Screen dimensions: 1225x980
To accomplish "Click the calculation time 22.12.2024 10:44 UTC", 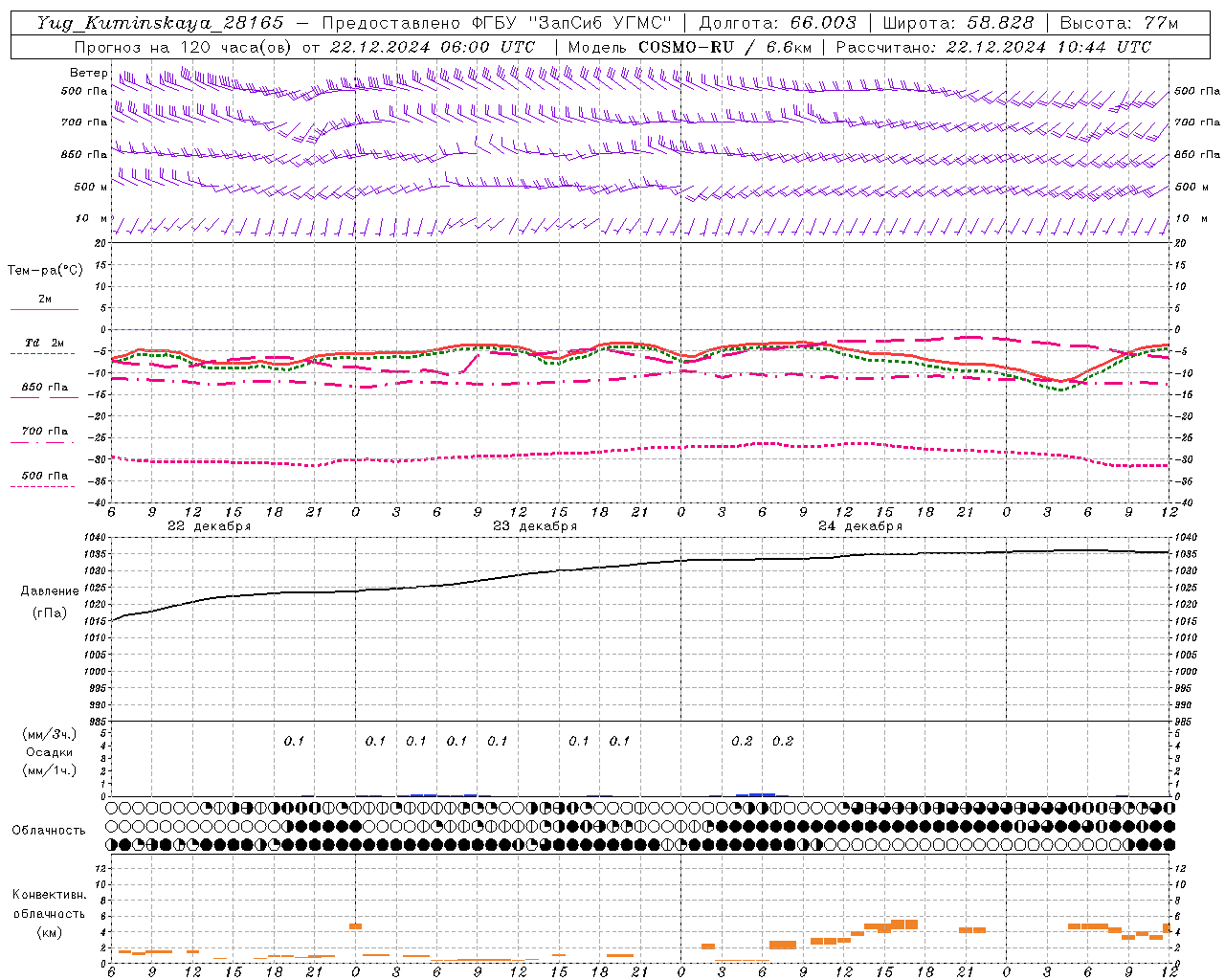I will (1048, 47).
